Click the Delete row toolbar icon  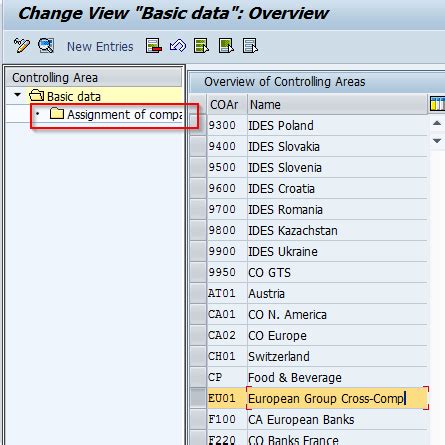pyautogui.click(x=154, y=46)
